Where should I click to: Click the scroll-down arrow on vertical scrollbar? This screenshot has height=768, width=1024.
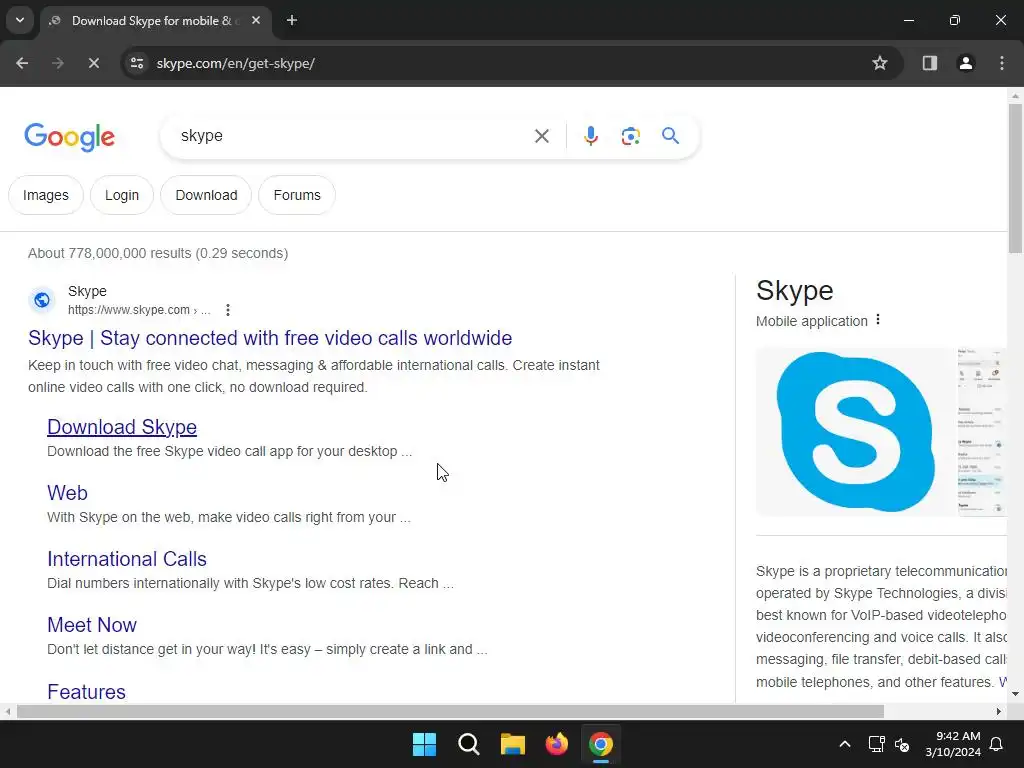[x=1015, y=694]
